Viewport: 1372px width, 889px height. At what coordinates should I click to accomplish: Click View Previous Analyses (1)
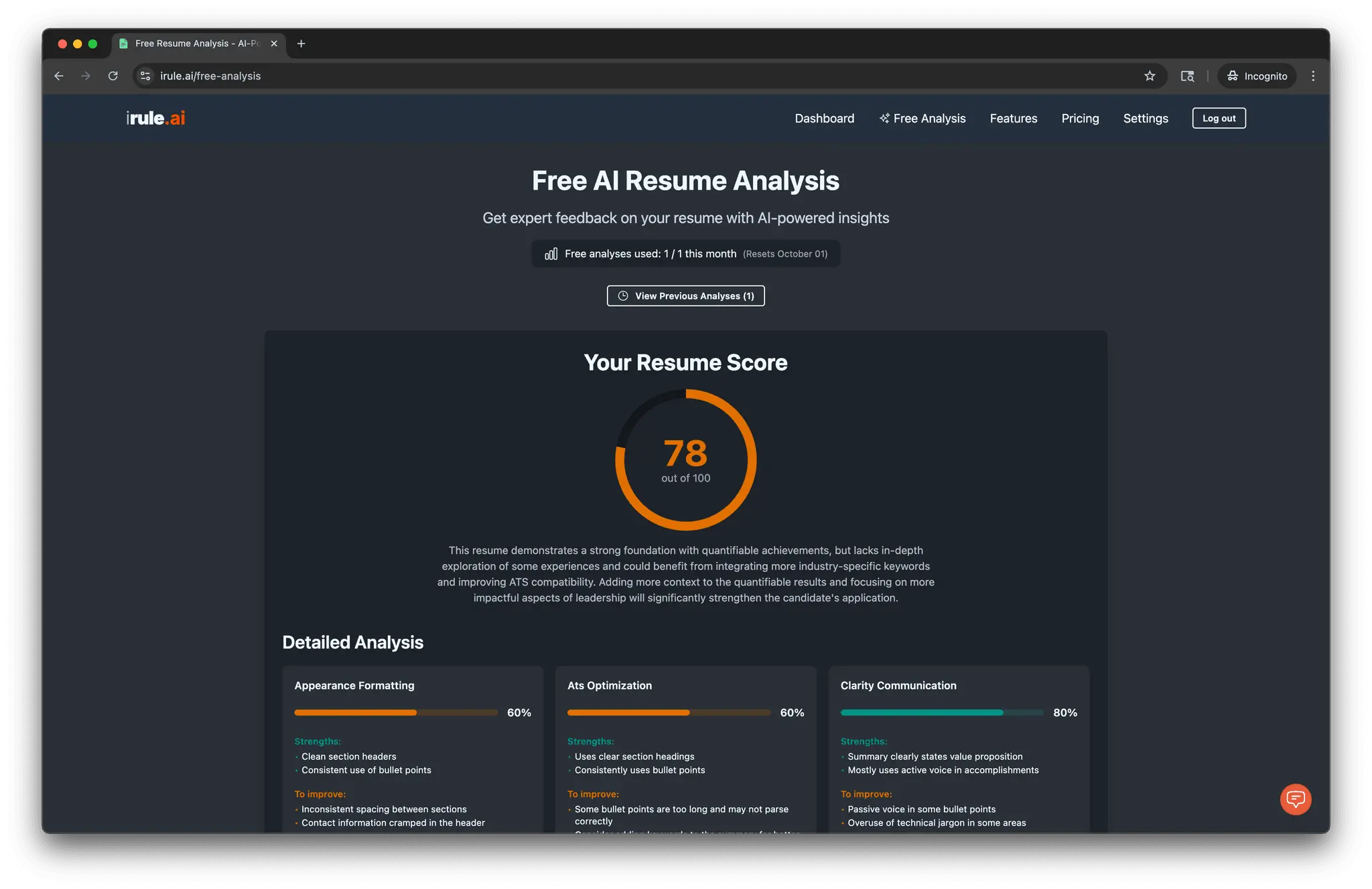685,295
